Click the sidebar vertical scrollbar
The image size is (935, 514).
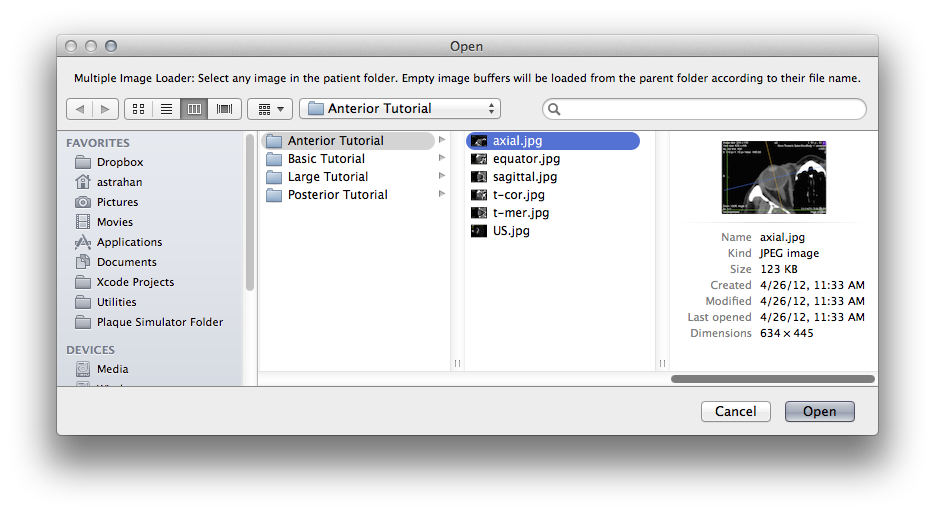tap(250, 212)
